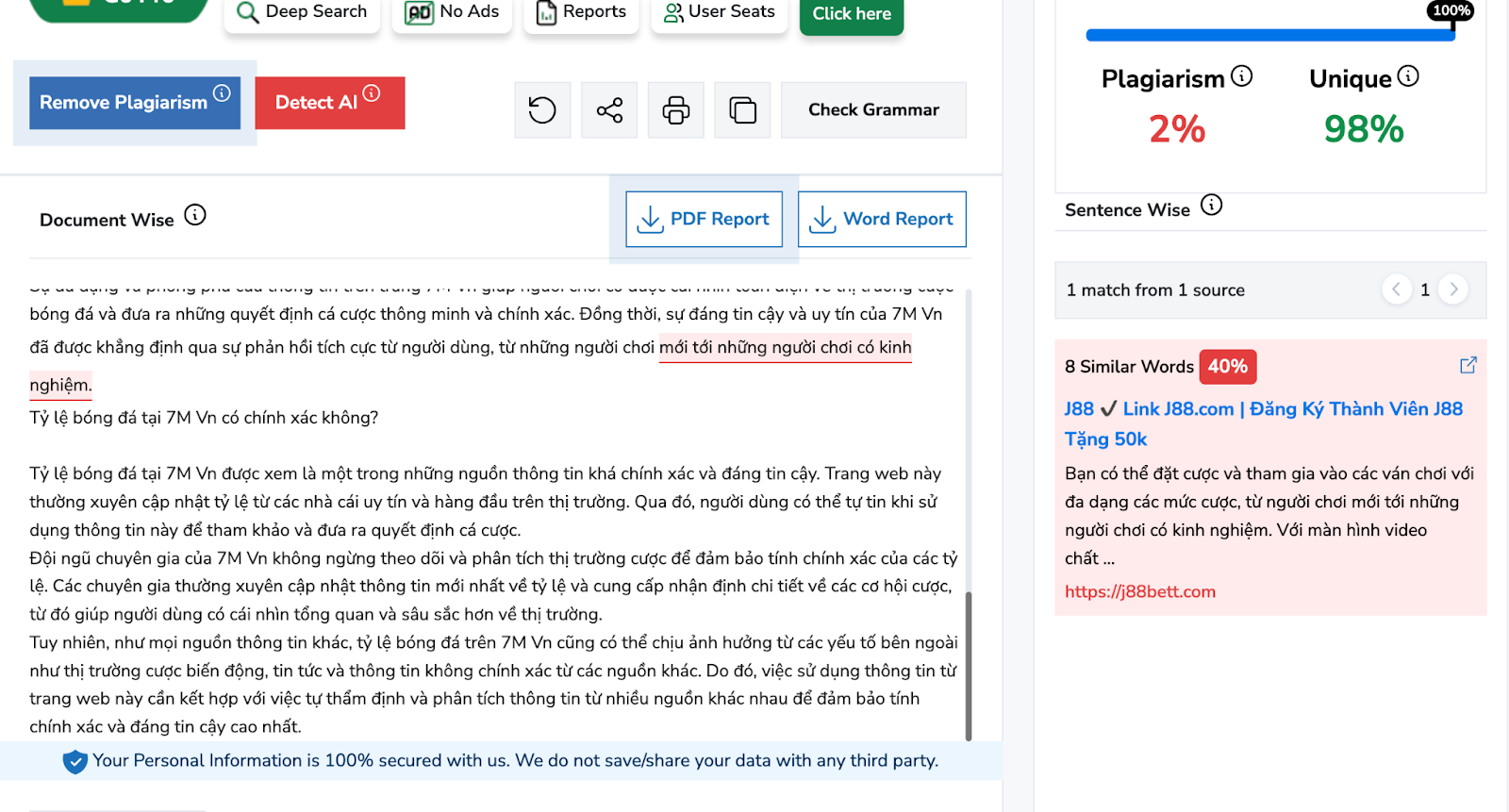1509x812 pixels.
Task: Click the print icon button
Action: tap(676, 110)
